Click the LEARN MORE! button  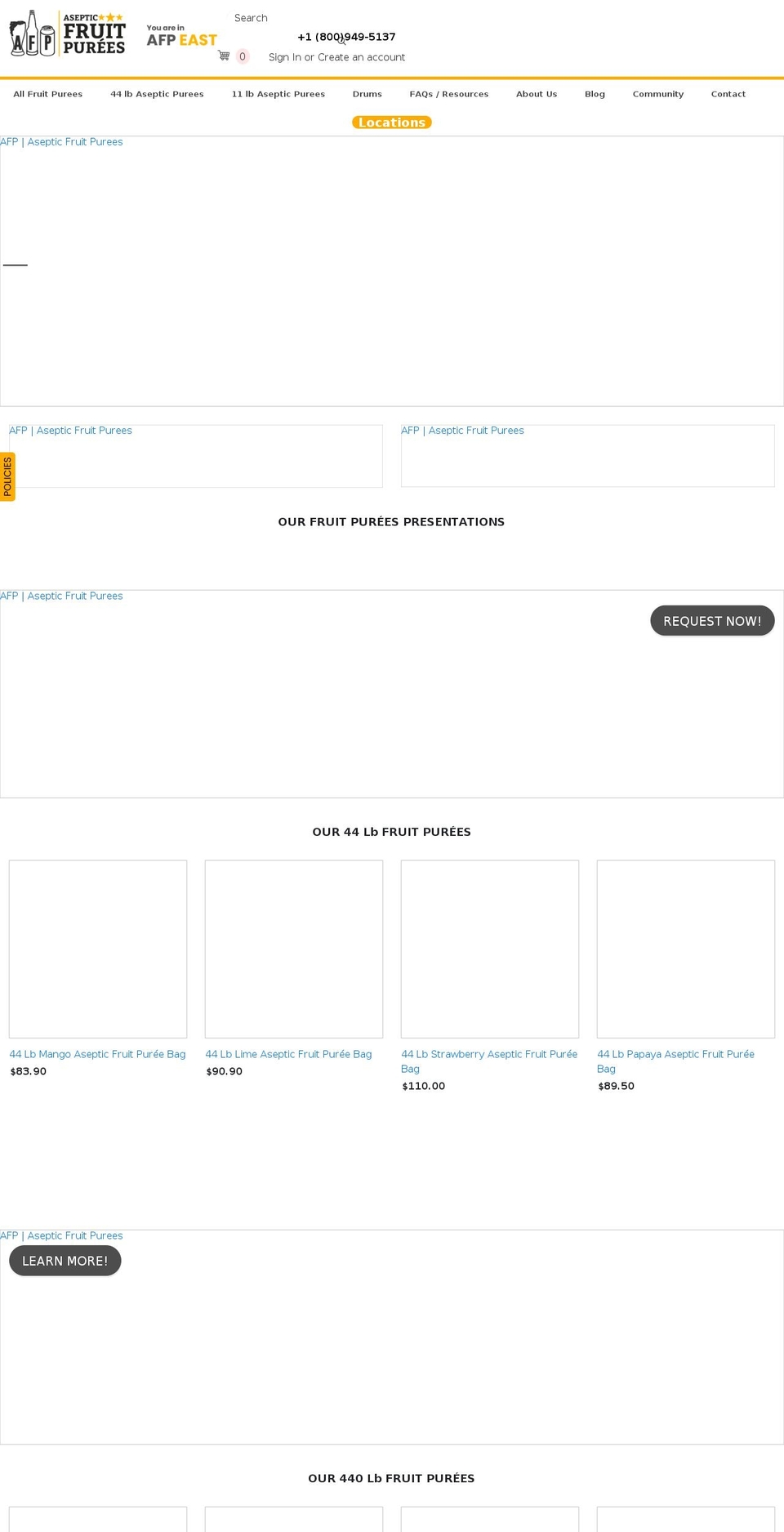click(x=65, y=1261)
